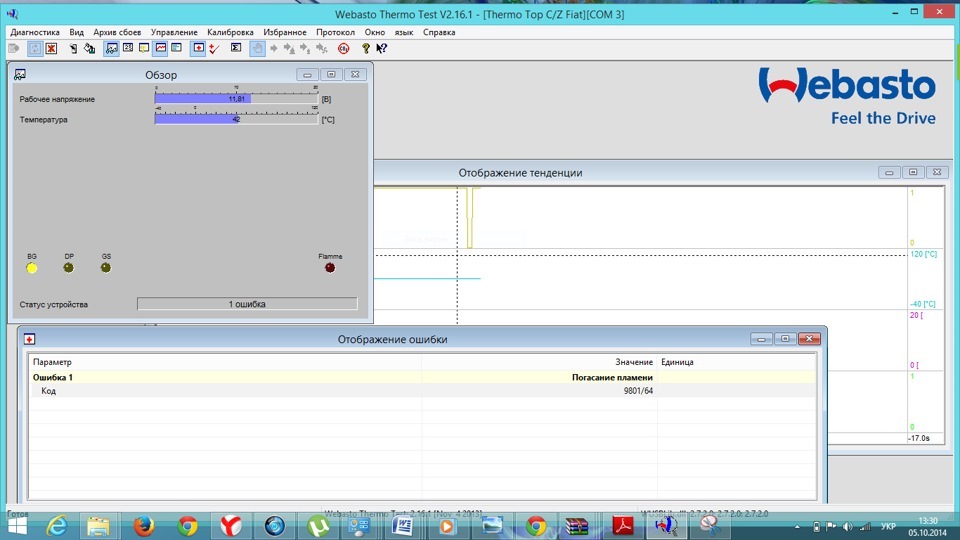Open the Управление menu
This screenshot has height=540, width=960.
pos(174,32)
